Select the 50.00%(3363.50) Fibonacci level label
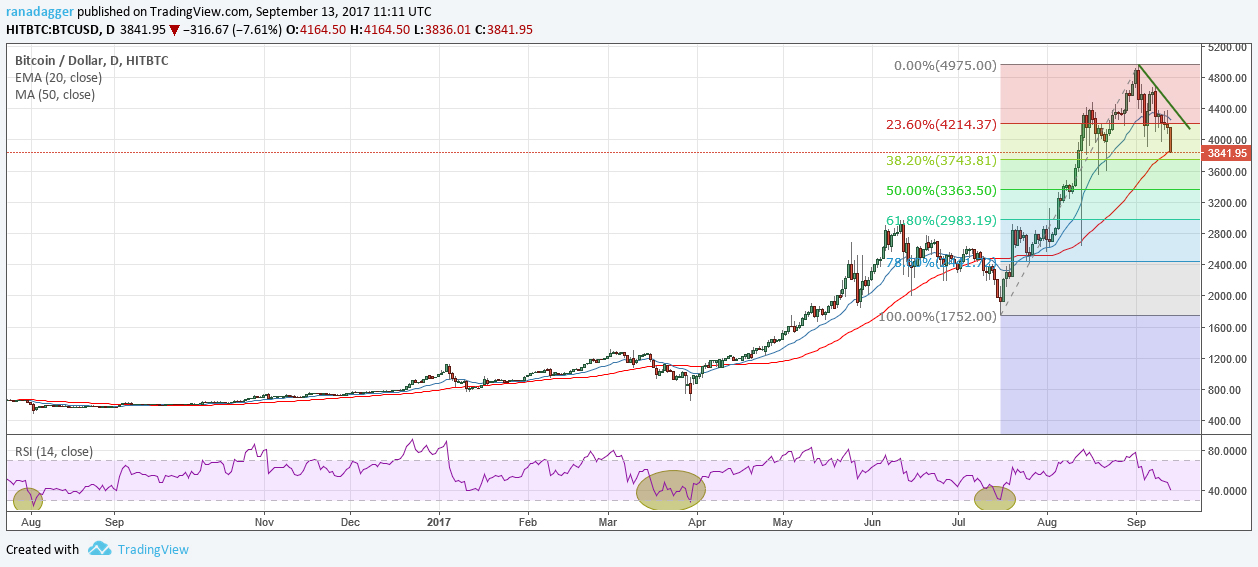 [941, 190]
